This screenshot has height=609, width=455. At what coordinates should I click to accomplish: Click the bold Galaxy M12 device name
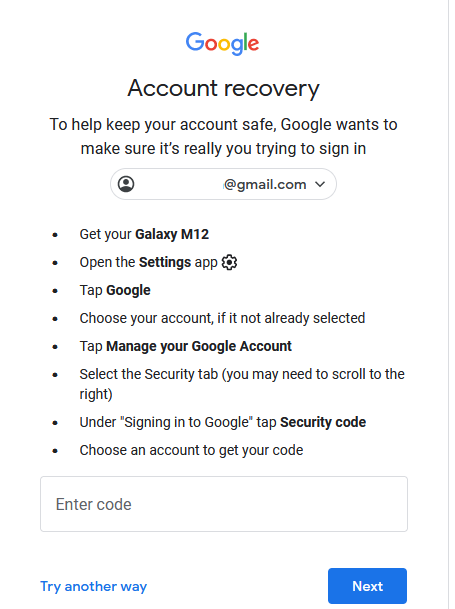(172, 234)
